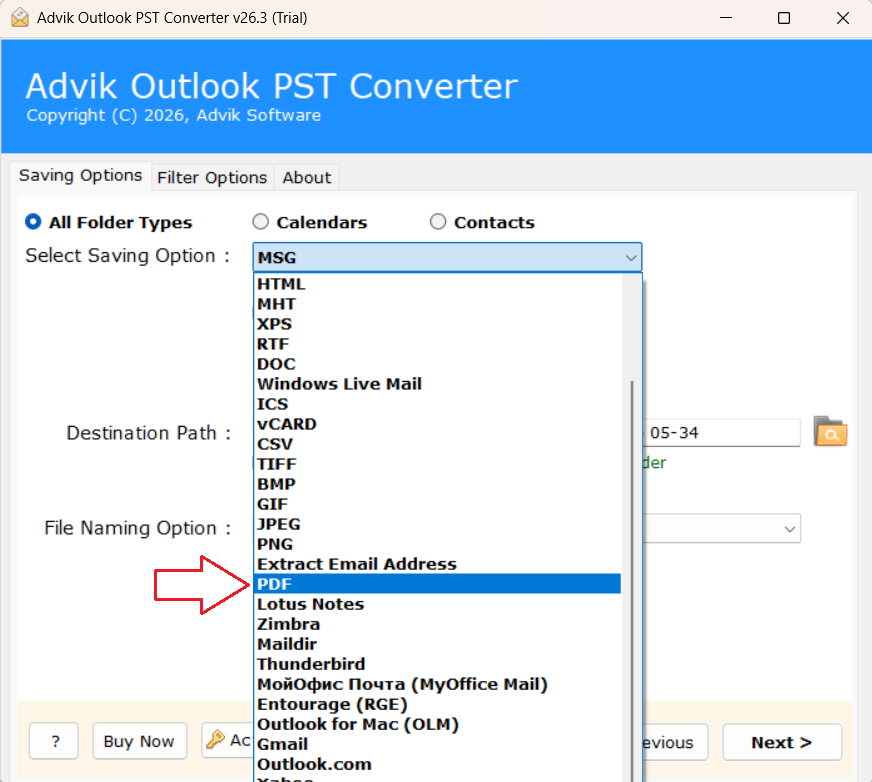The height and width of the screenshot is (782, 872).
Task: Collapse the MSG saving option combo box
Action: pos(447,258)
